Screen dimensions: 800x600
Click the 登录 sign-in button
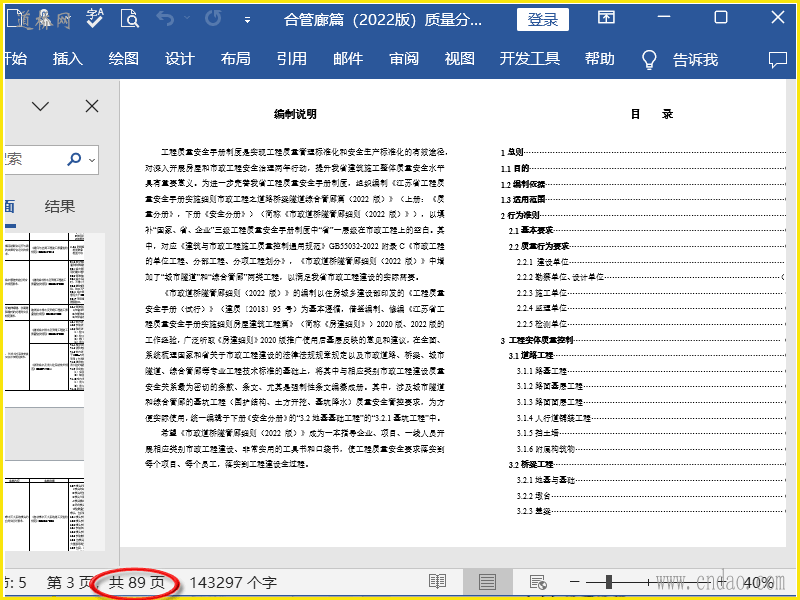pos(542,20)
